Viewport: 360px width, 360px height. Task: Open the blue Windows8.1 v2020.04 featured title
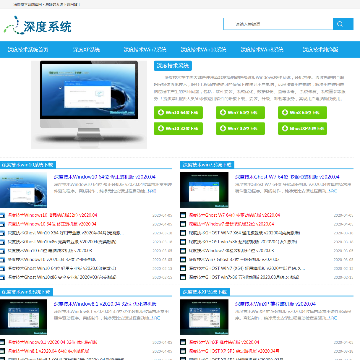pyautogui.click(x=105, y=304)
